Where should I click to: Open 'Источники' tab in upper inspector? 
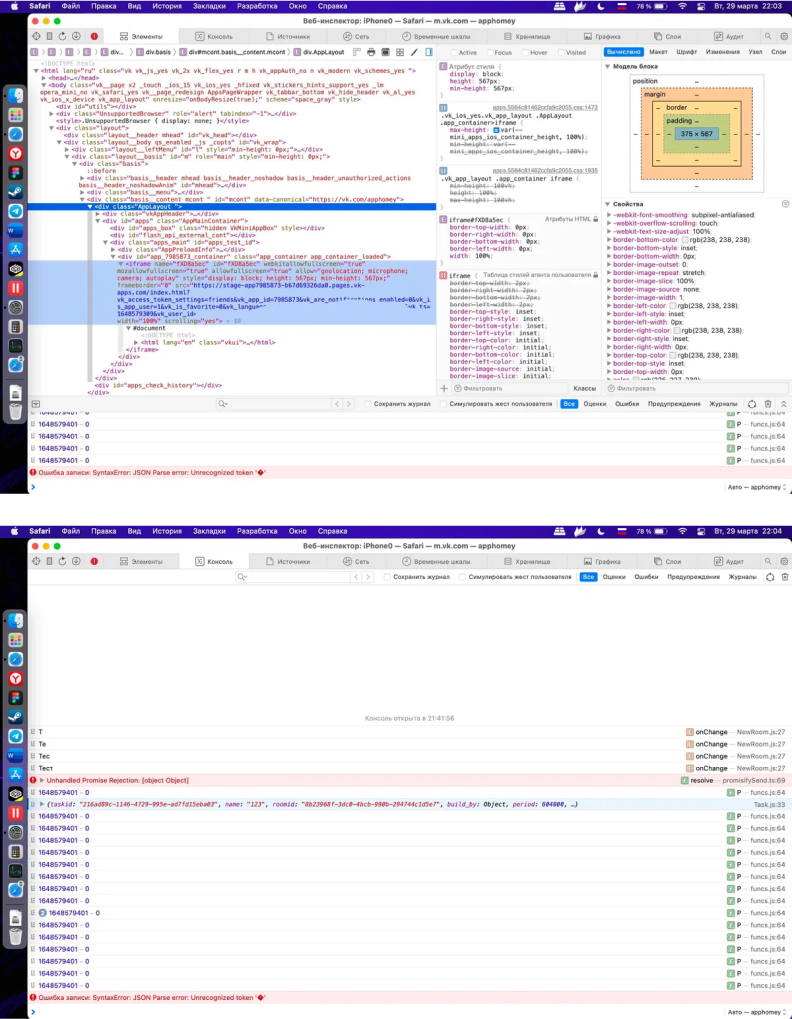click(x=288, y=36)
